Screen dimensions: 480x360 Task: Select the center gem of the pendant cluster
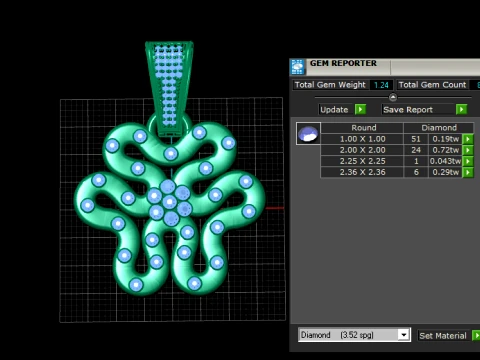pyautogui.click(x=169, y=202)
